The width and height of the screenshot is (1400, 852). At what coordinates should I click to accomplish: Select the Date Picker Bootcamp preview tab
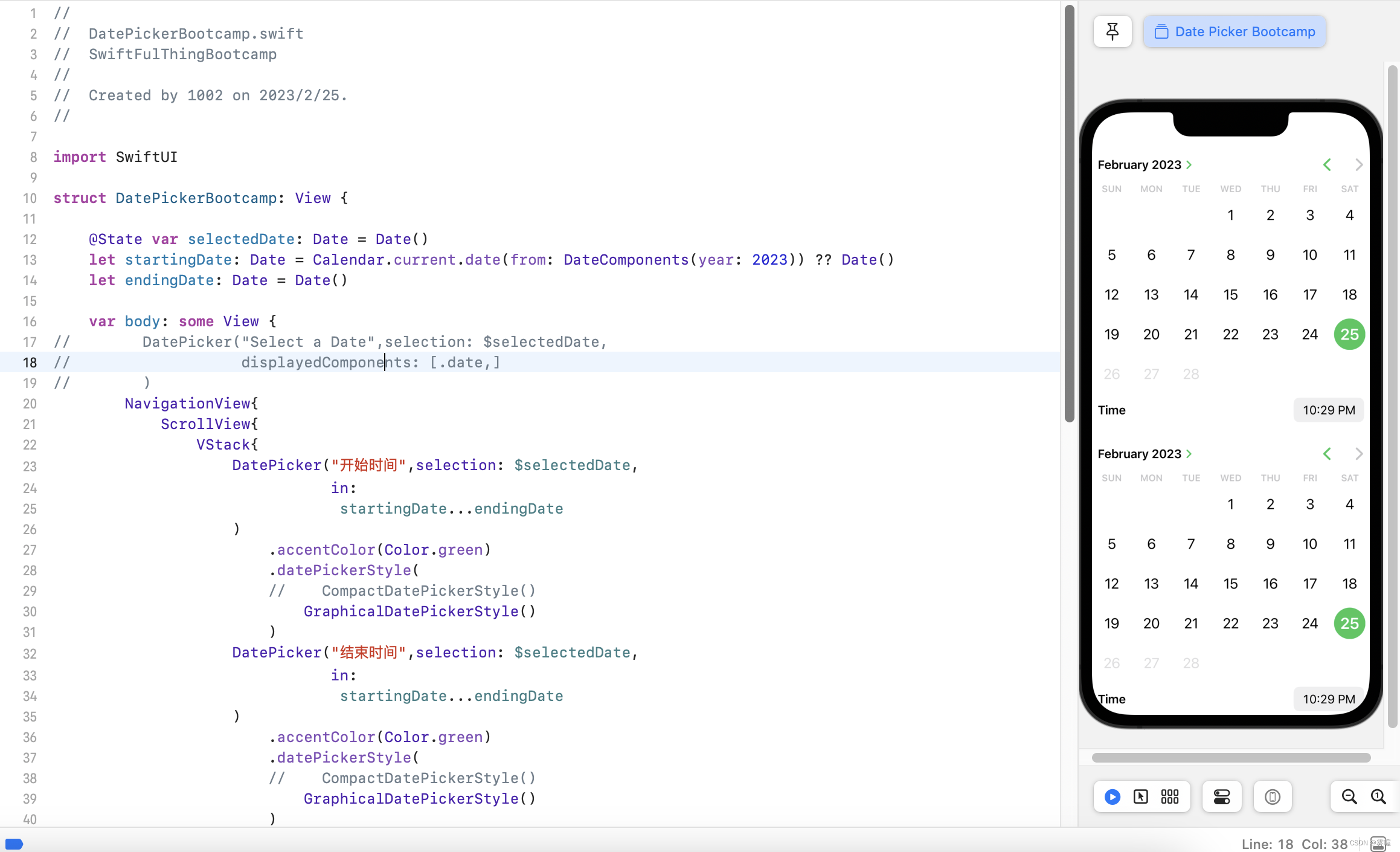coord(1235,31)
